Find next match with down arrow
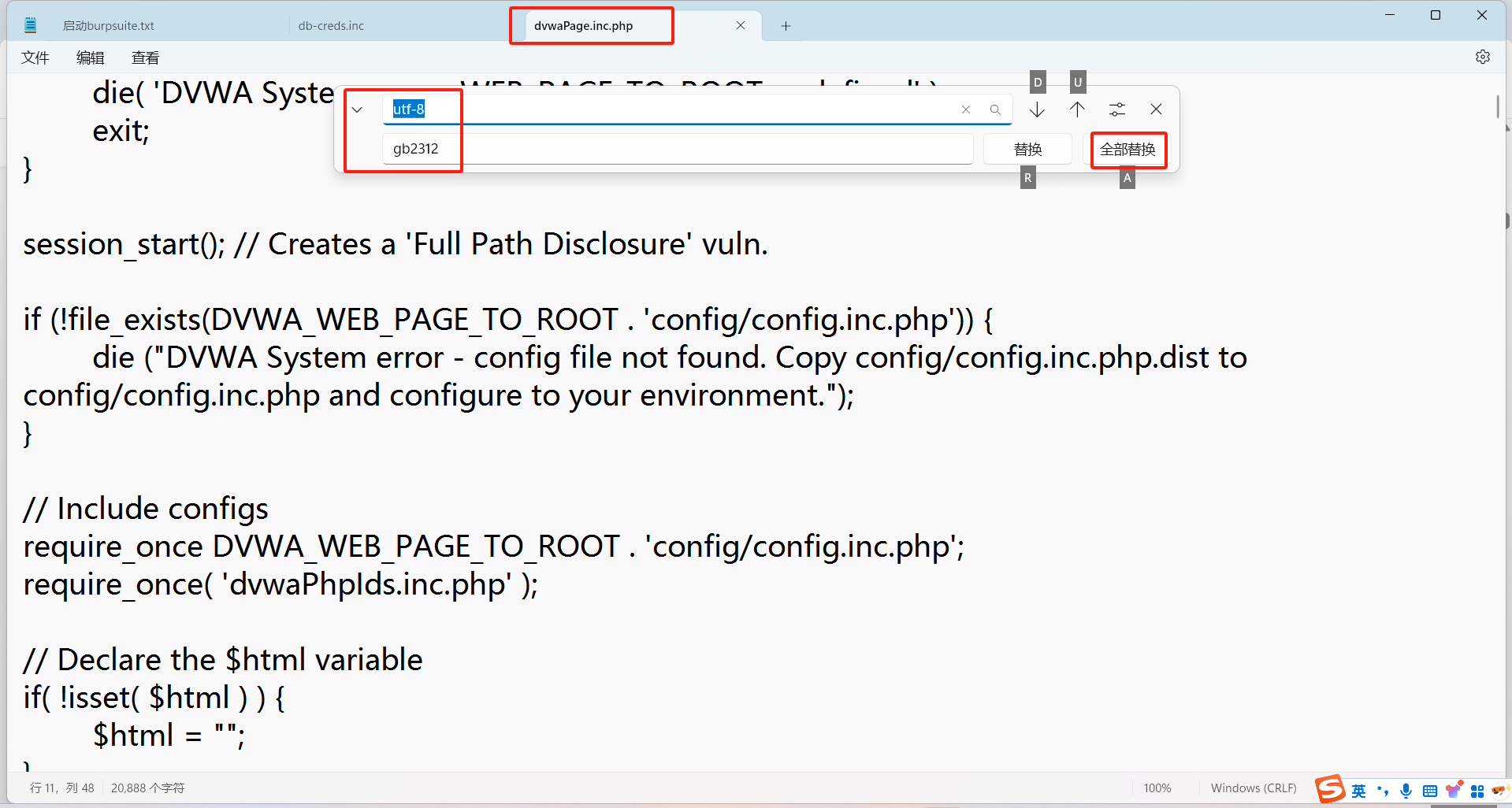This screenshot has height=808, width=1512. [1037, 109]
